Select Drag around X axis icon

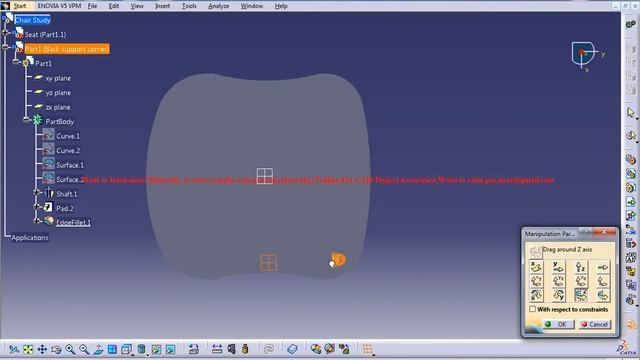coord(536,295)
